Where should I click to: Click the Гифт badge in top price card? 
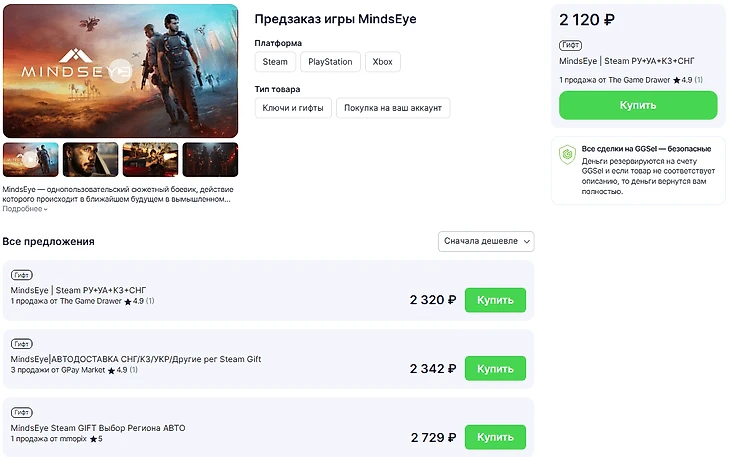tap(571, 45)
